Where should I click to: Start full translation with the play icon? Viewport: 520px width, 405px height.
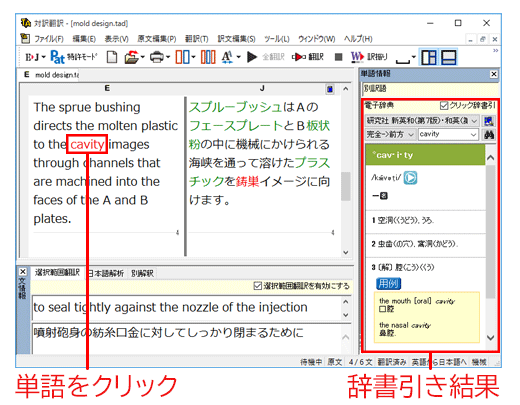pos(252,57)
